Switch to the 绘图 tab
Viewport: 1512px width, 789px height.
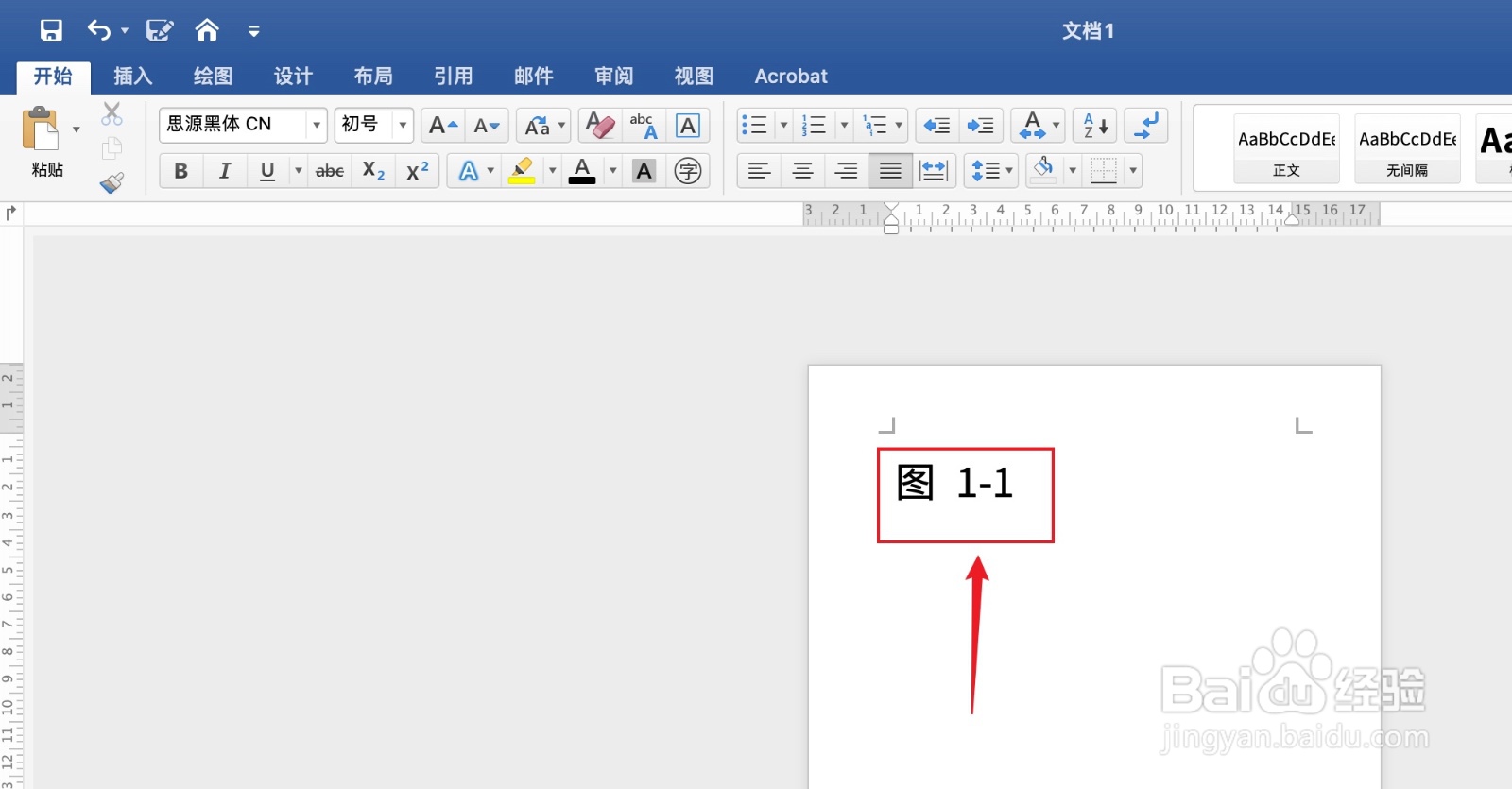(214, 76)
